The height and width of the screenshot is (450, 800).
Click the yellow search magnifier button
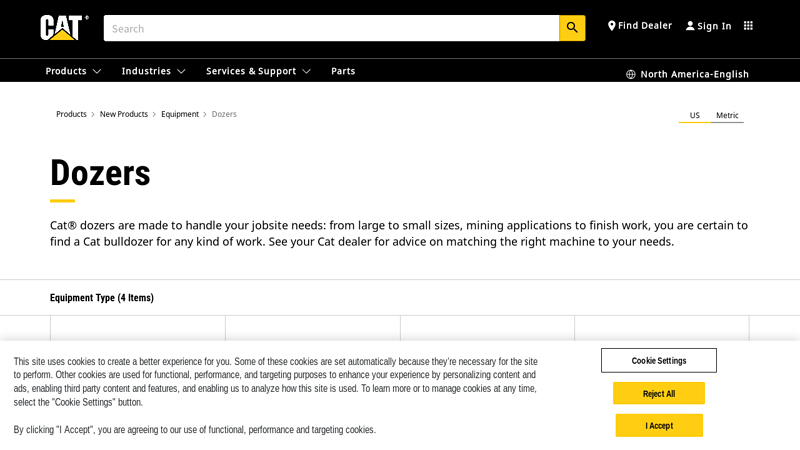pos(572,28)
